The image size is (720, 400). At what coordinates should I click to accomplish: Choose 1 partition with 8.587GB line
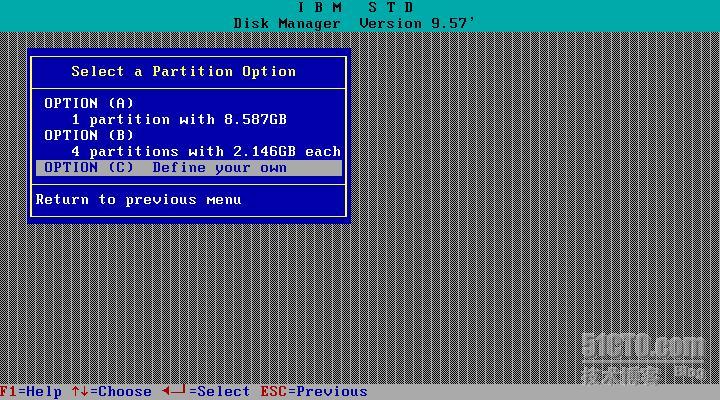(179, 120)
